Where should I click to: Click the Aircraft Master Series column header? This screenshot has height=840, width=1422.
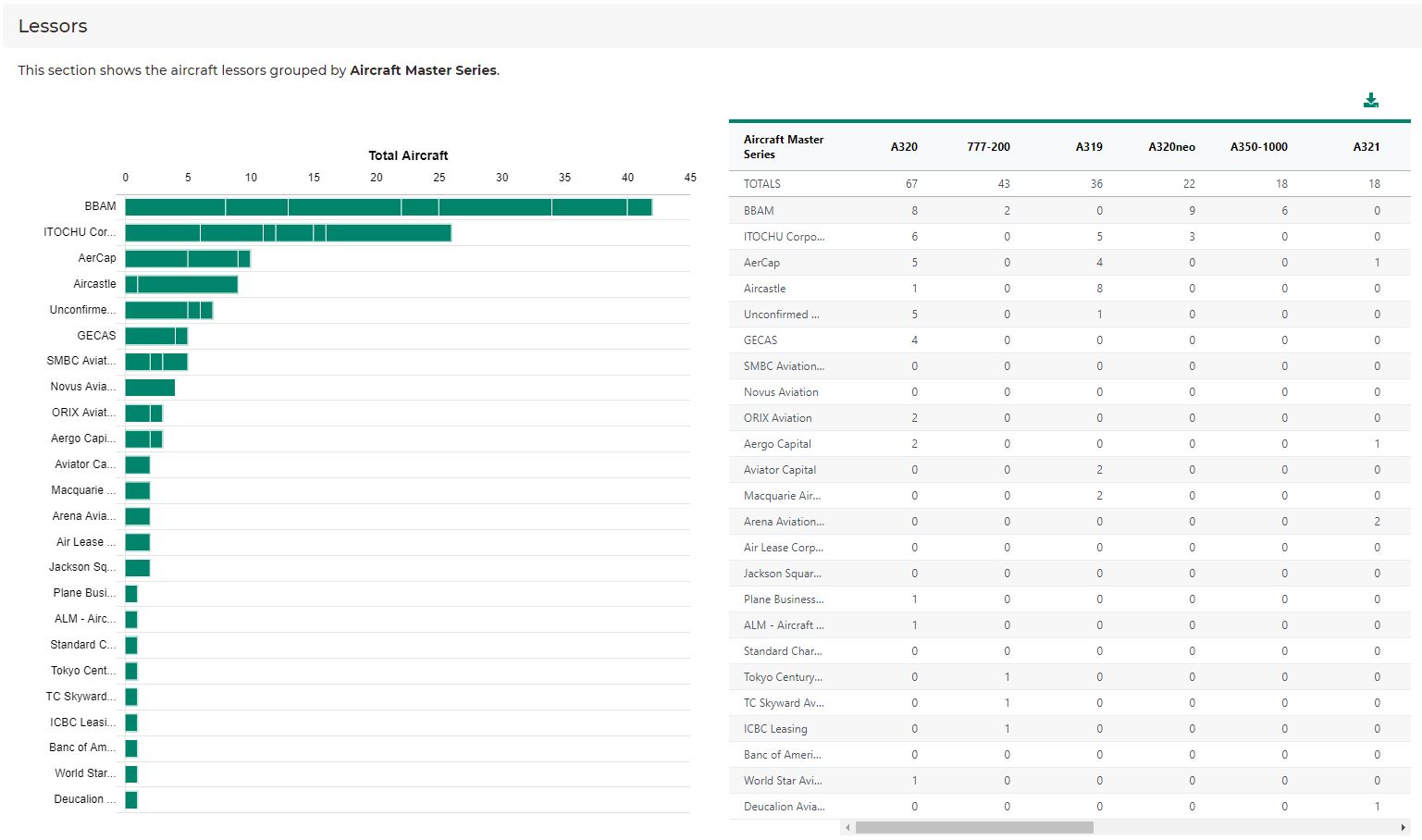(x=784, y=146)
